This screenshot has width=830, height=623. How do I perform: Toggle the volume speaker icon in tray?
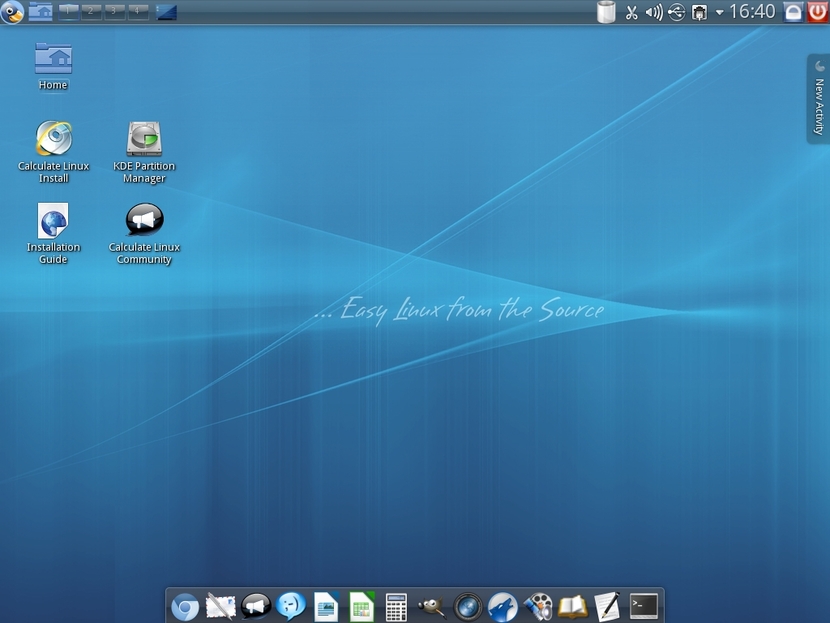coord(654,12)
